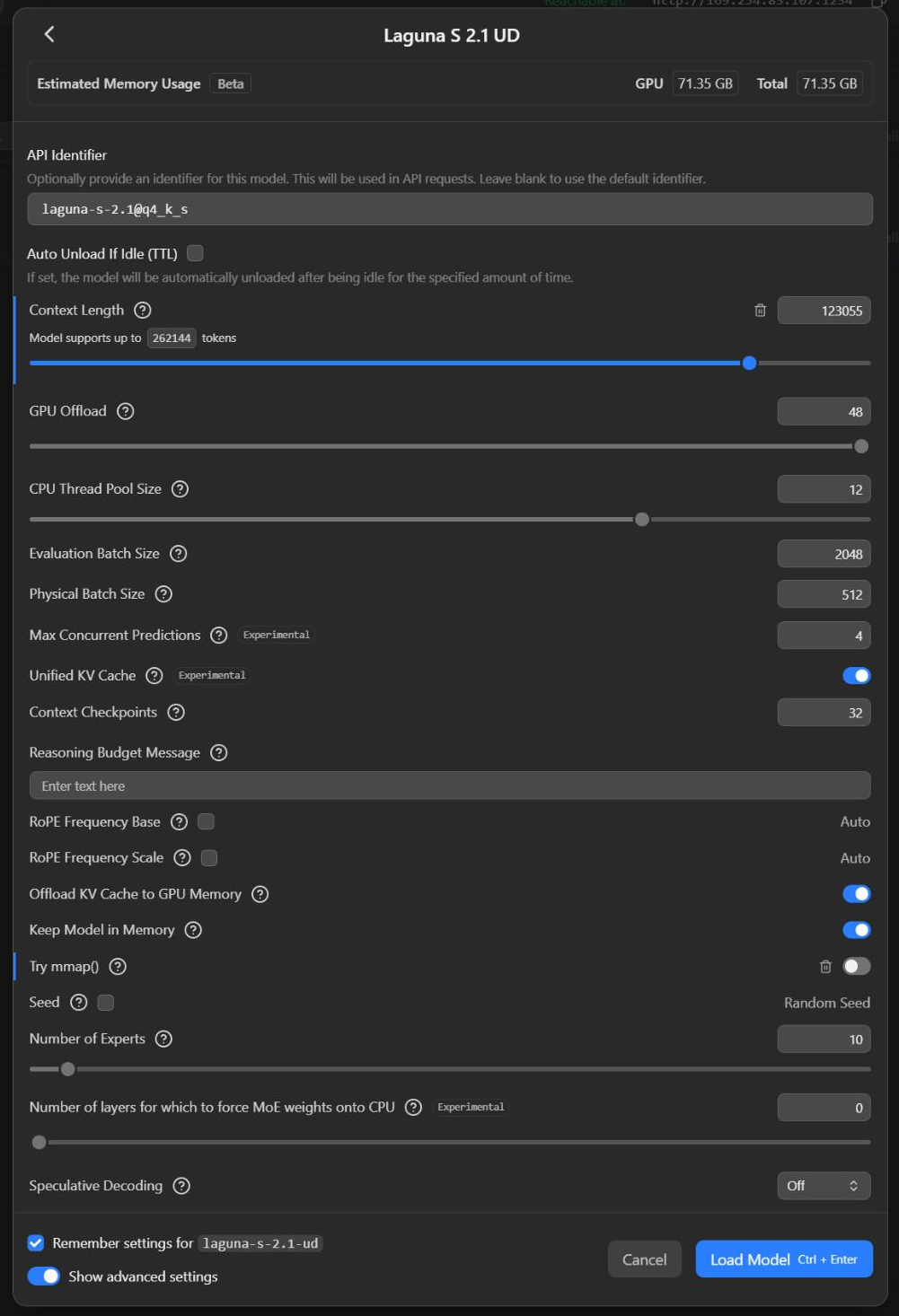Uncheck Remember settings for laguna-s-2.1-ud
Viewport: 899px width, 1316px height.
(36, 1243)
